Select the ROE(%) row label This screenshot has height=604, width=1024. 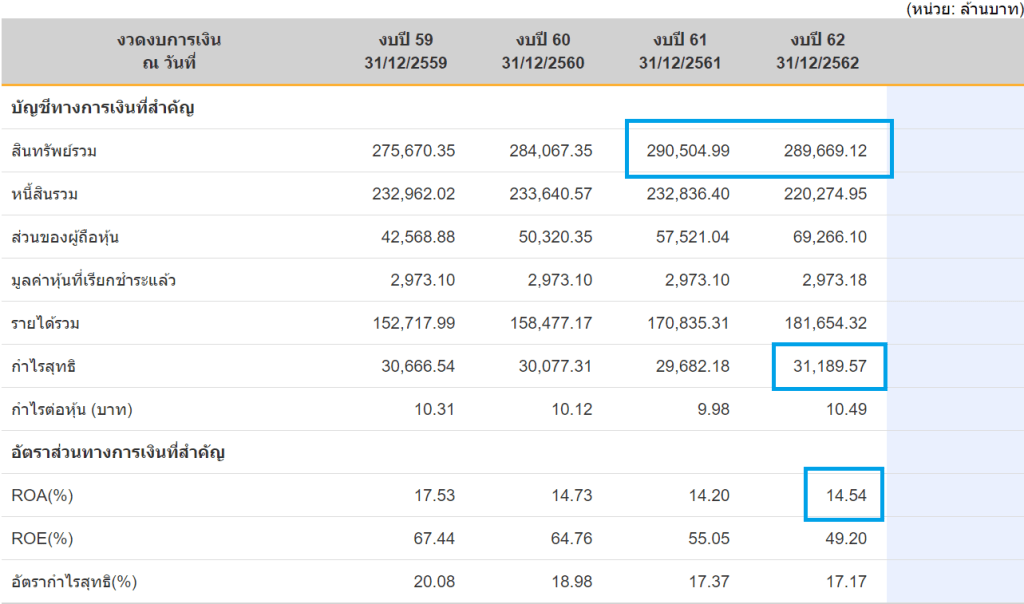coord(43,539)
